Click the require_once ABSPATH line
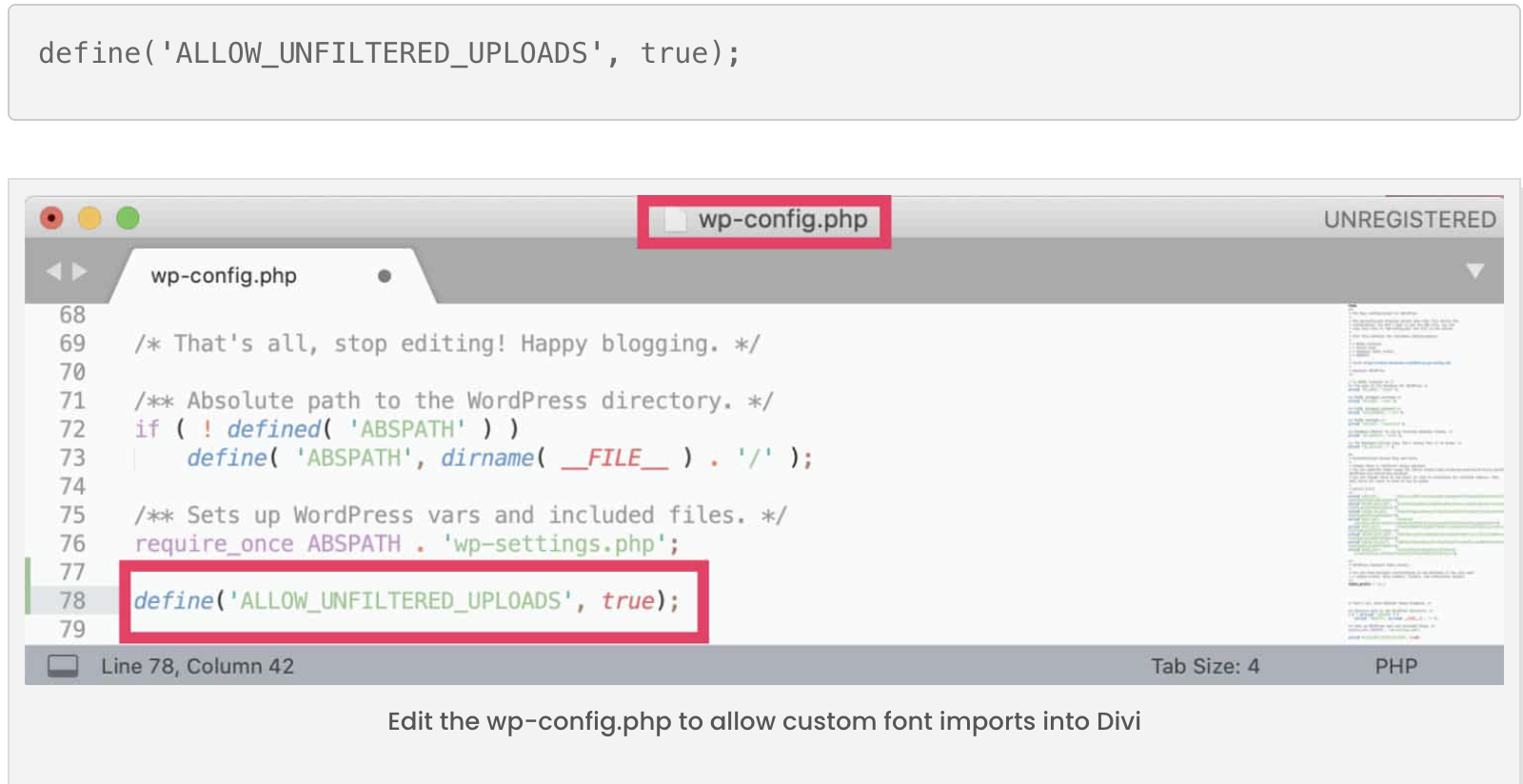Image resolution: width=1523 pixels, height=784 pixels. 406,543
